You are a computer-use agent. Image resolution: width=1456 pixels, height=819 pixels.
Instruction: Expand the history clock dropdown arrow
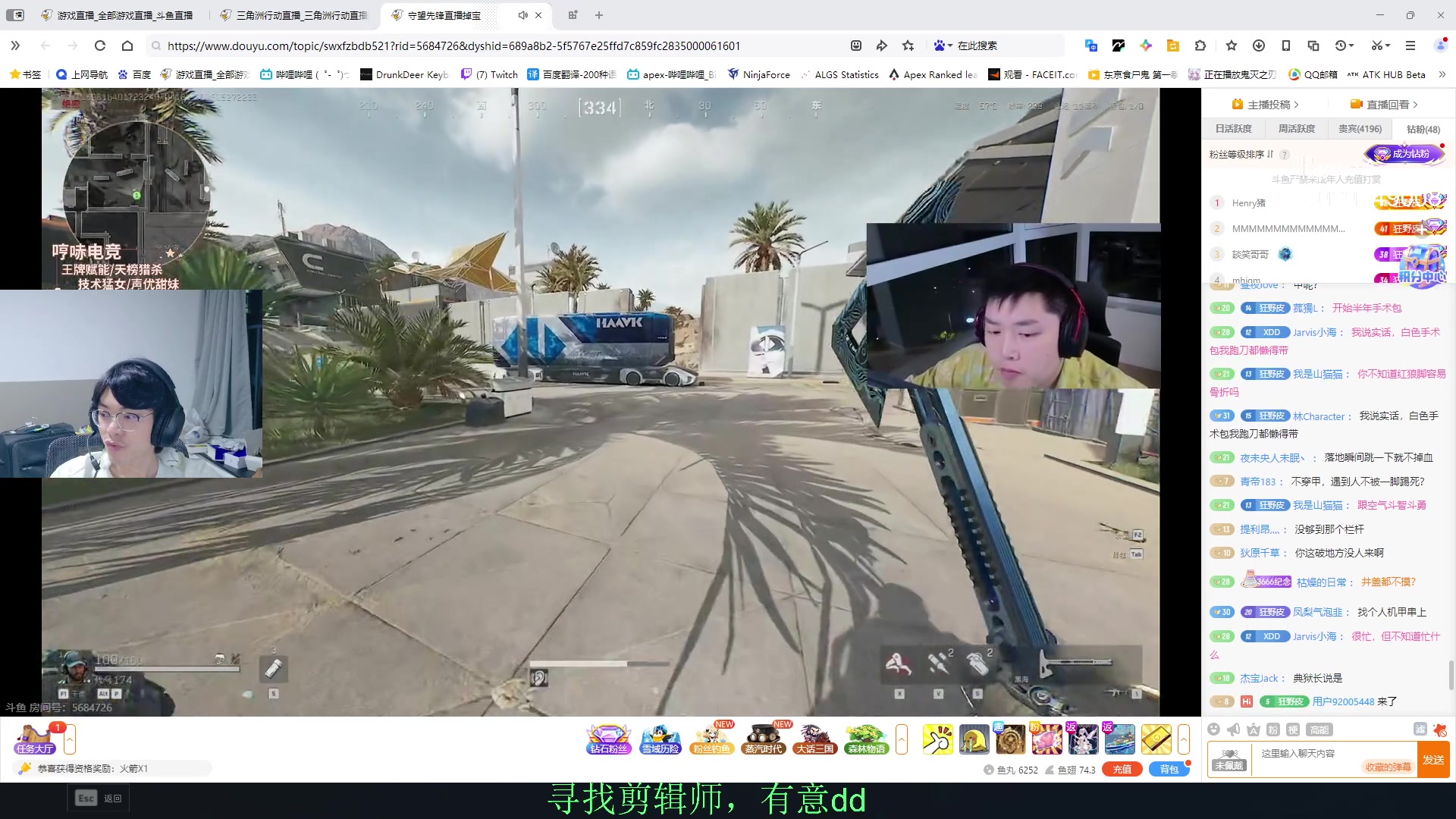[x=1351, y=45]
